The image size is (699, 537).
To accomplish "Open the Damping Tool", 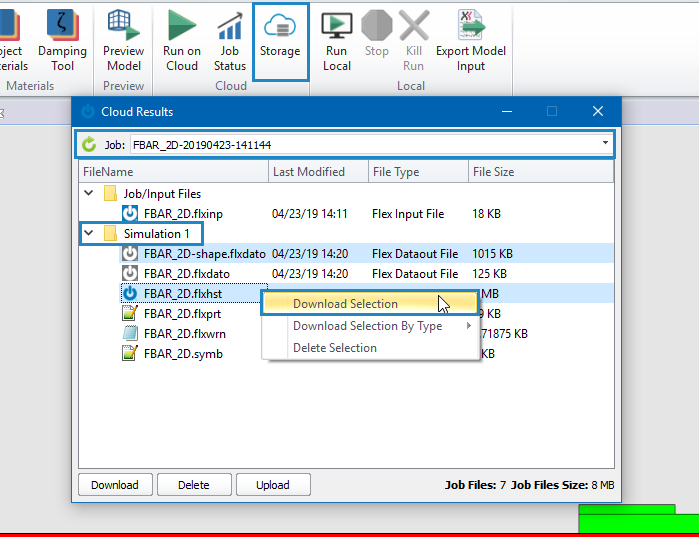I will pyautogui.click(x=62, y=41).
